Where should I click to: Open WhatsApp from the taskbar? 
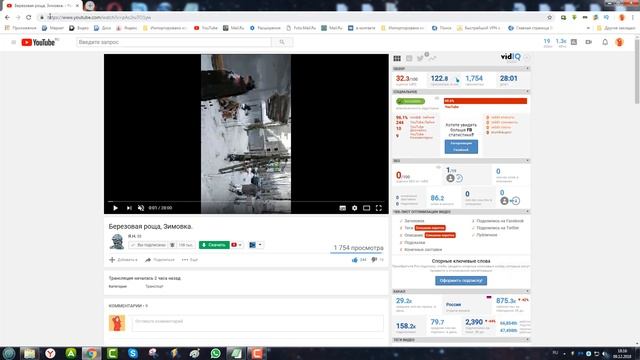(x=216, y=353)
